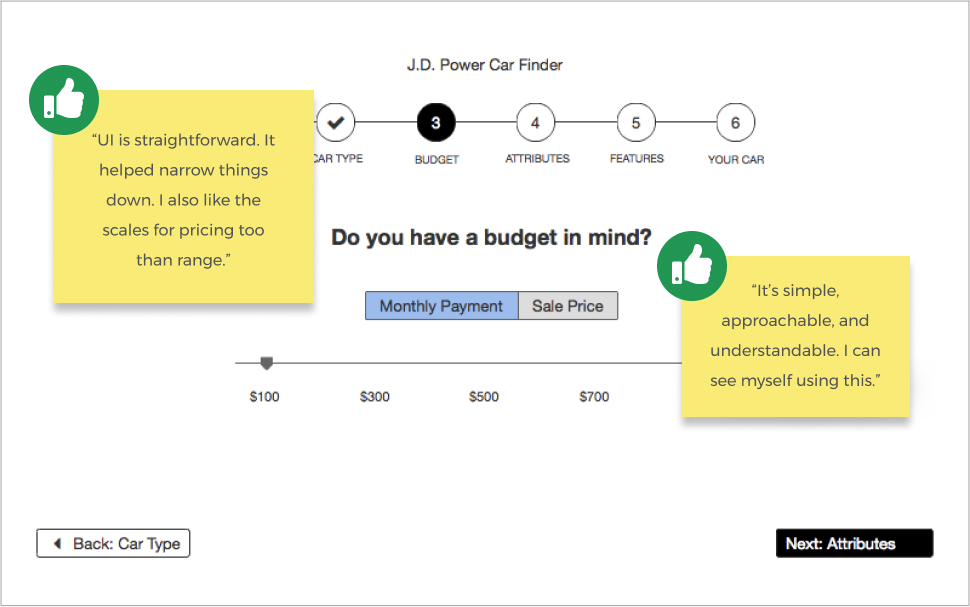
Task: Click the budget slider handle
Action: pos(267,363)
